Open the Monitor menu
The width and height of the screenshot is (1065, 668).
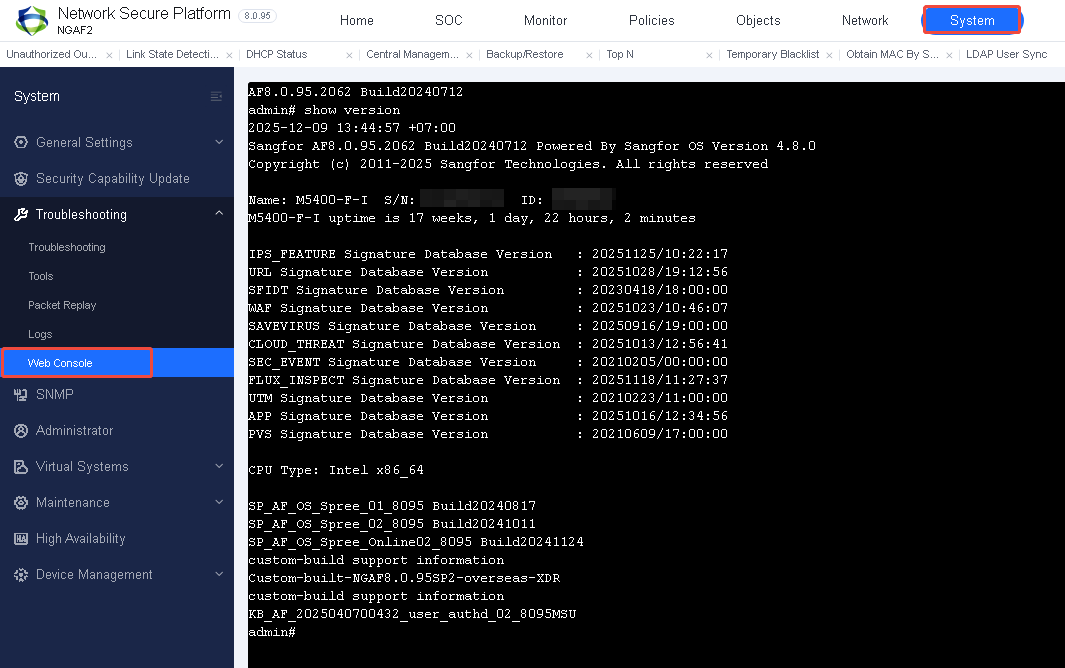point(545,20)
